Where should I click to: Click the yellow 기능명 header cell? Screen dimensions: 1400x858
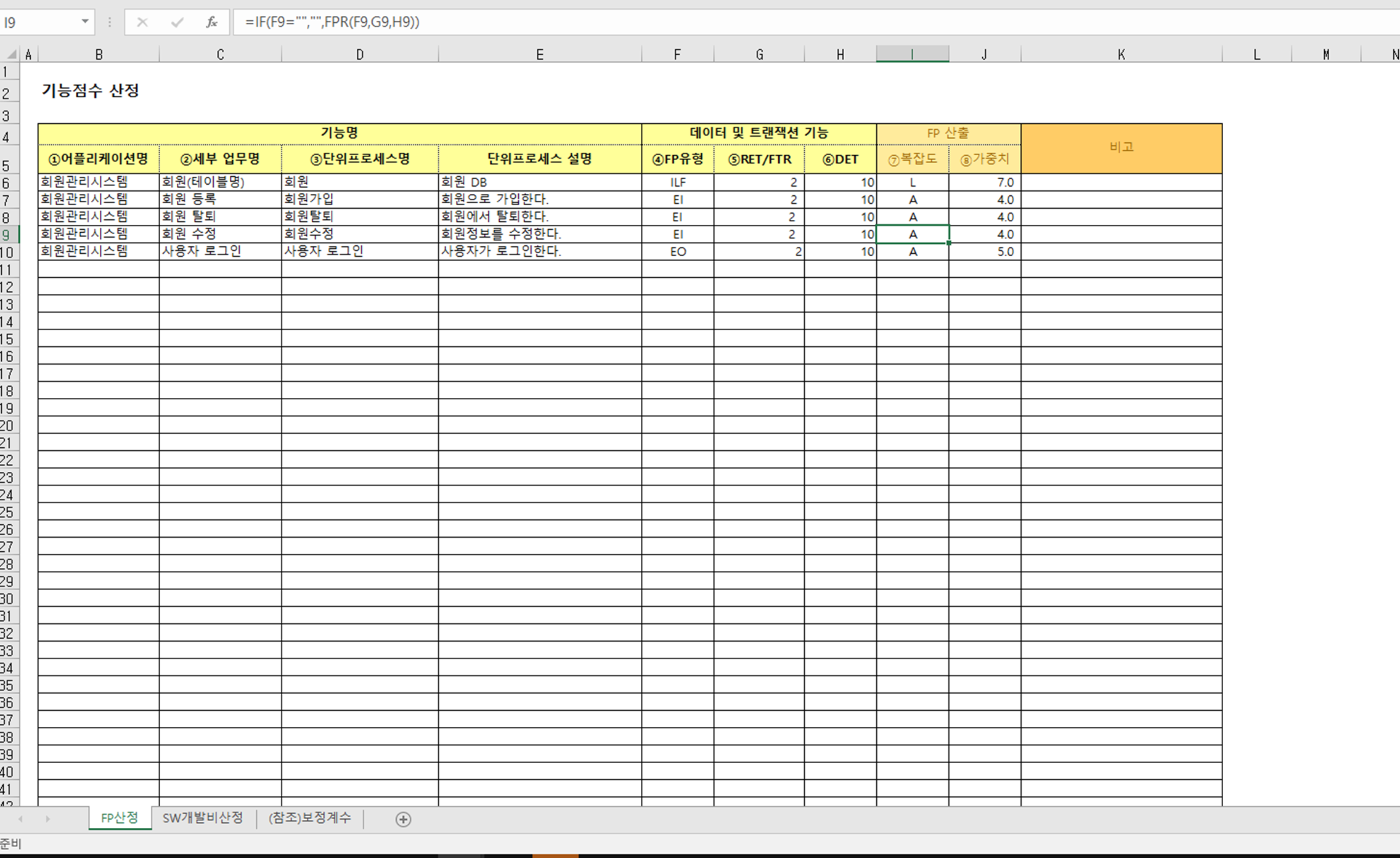tap(339, 133)
